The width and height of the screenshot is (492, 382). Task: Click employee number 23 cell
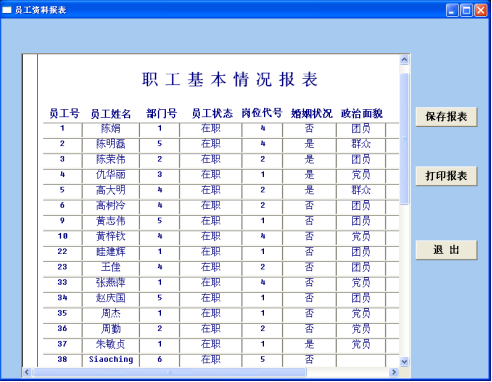[x=62, y=267]
